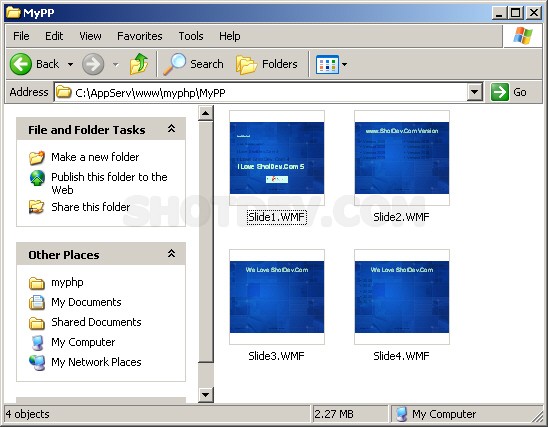Click MyPP title bar folder icon

13,13
